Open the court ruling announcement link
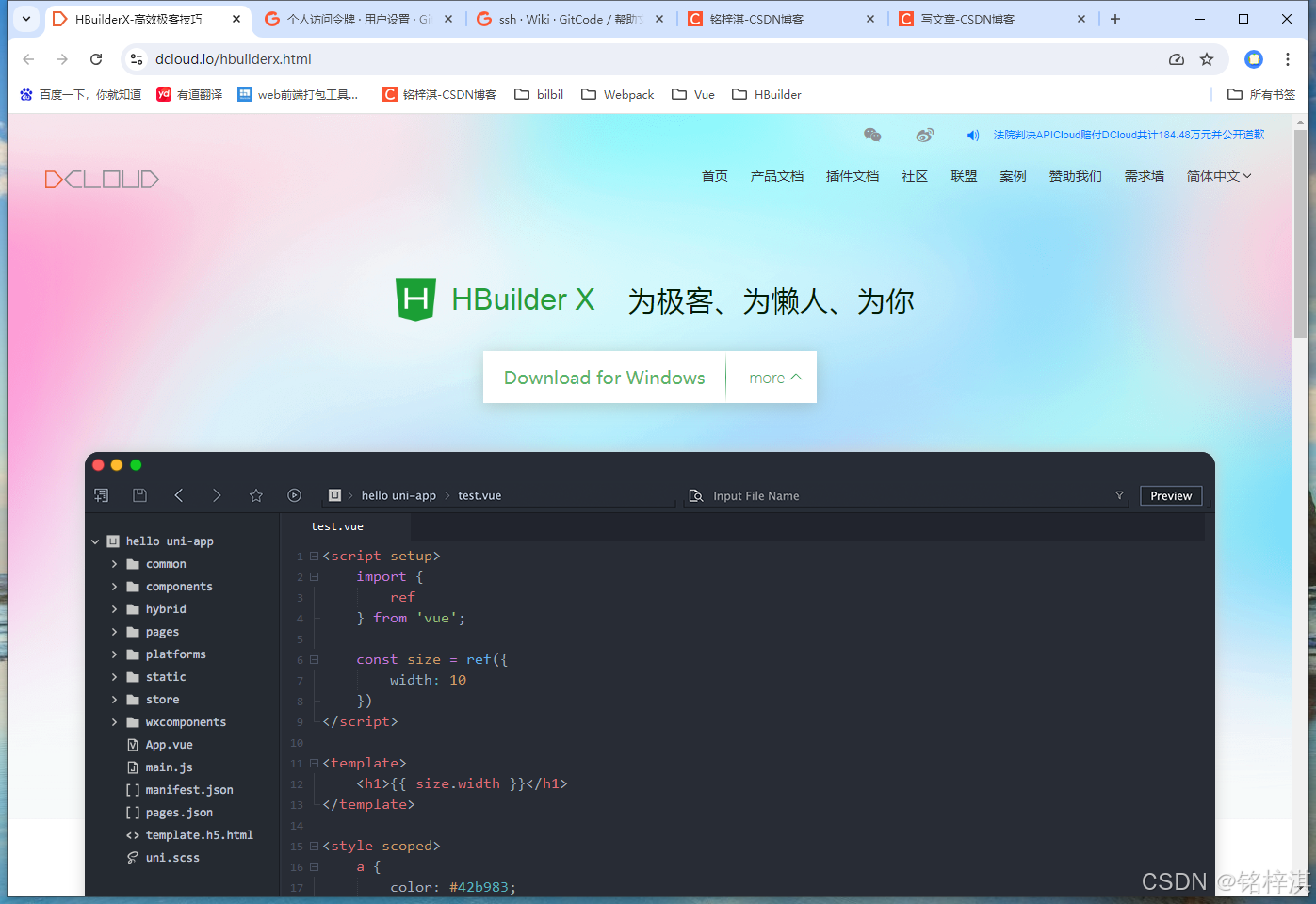 click(x=1129, y=135)
